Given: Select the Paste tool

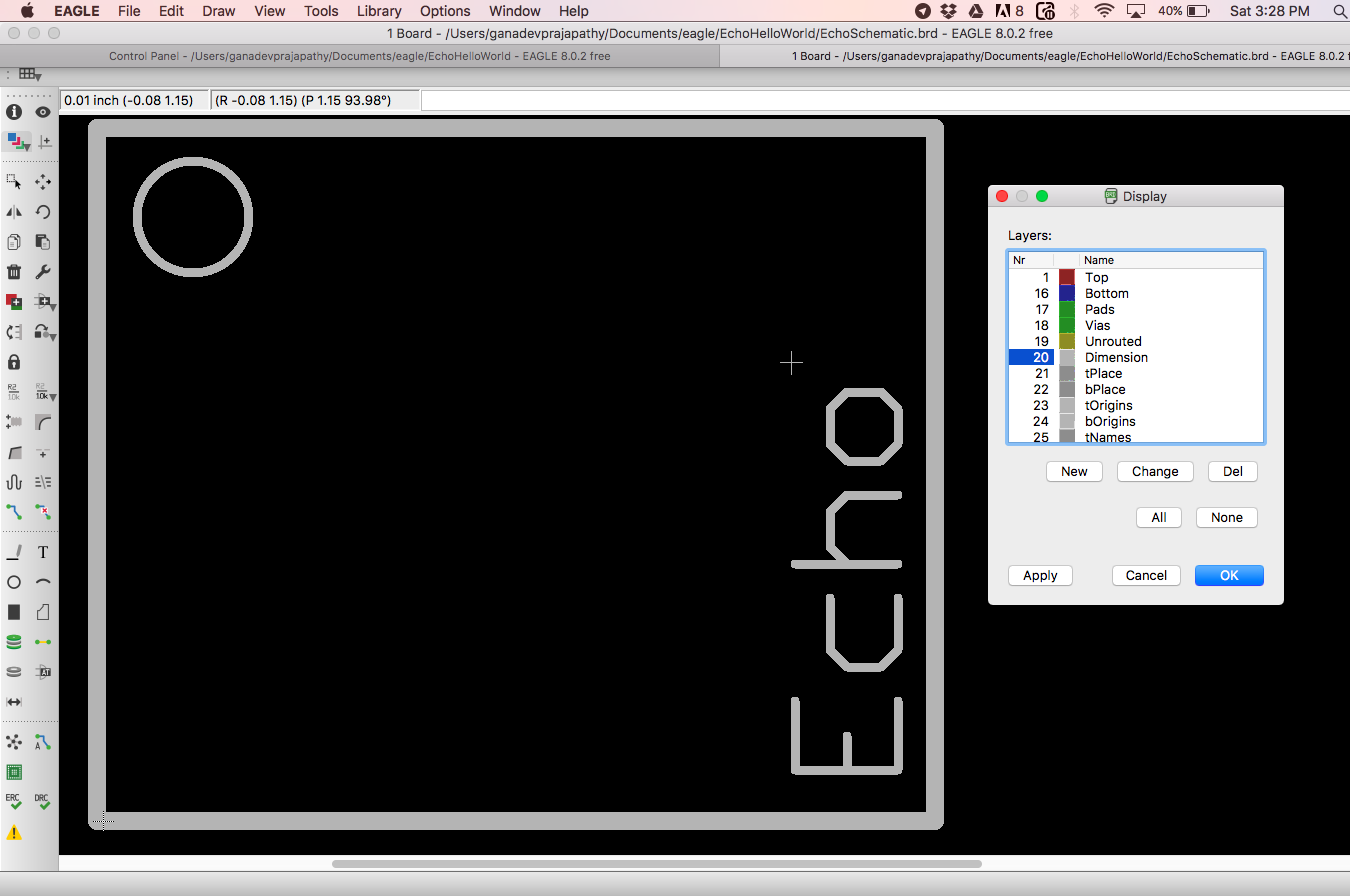Looking at the screenshot, I should click(43, 242).
